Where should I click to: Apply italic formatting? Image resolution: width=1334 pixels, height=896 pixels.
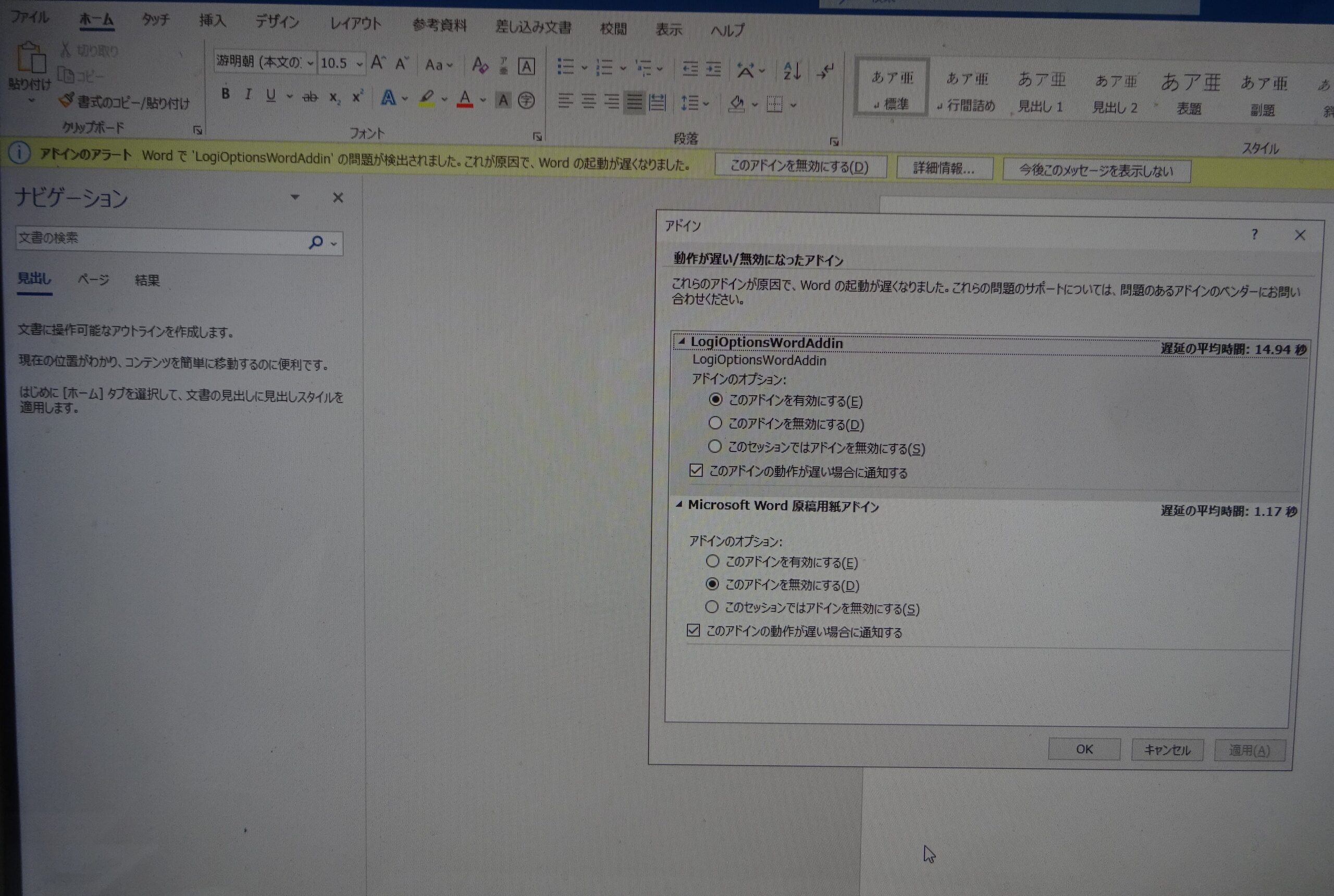(248, 95)
